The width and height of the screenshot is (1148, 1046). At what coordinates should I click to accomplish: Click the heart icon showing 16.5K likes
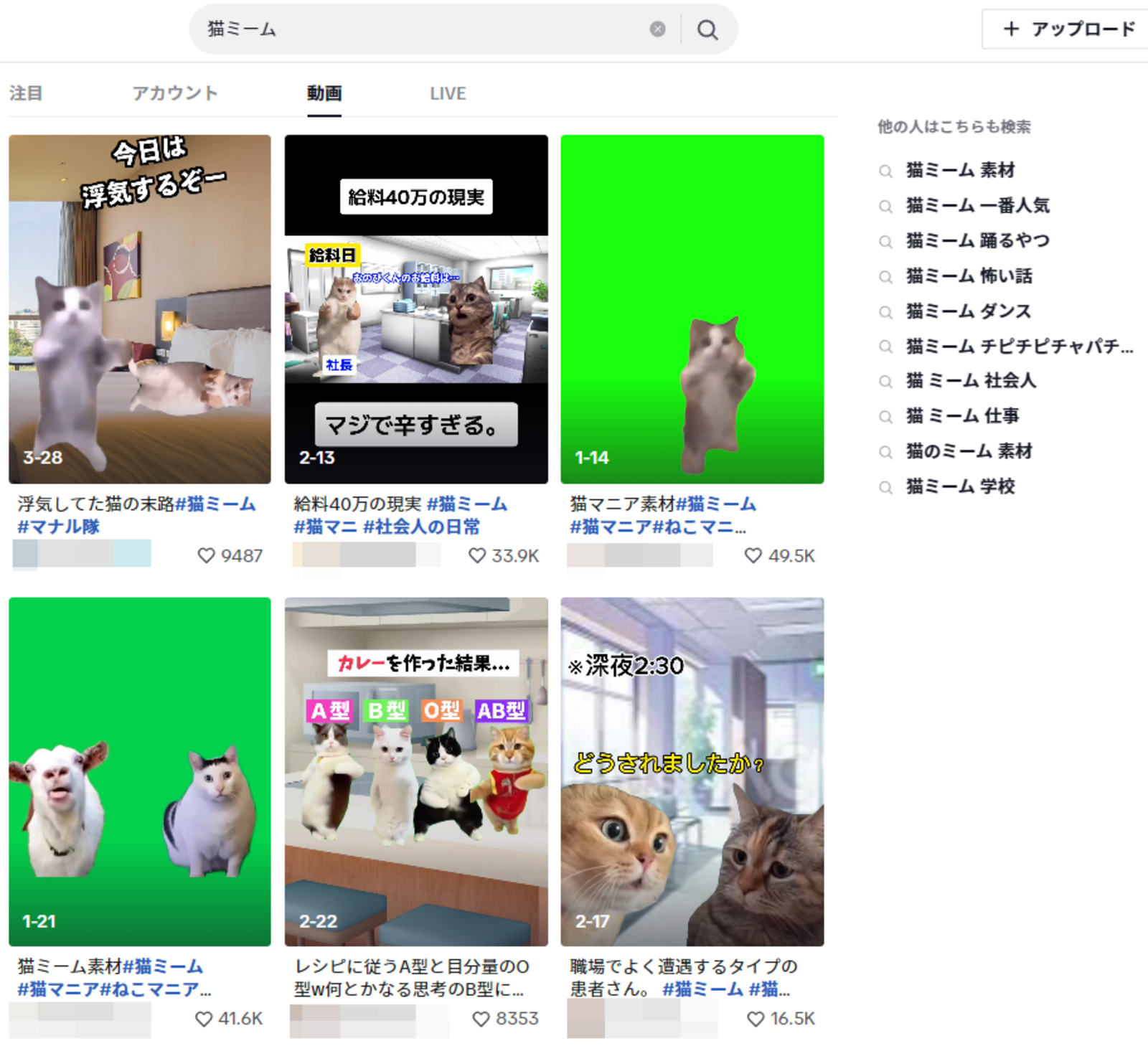click(754, 1018)
